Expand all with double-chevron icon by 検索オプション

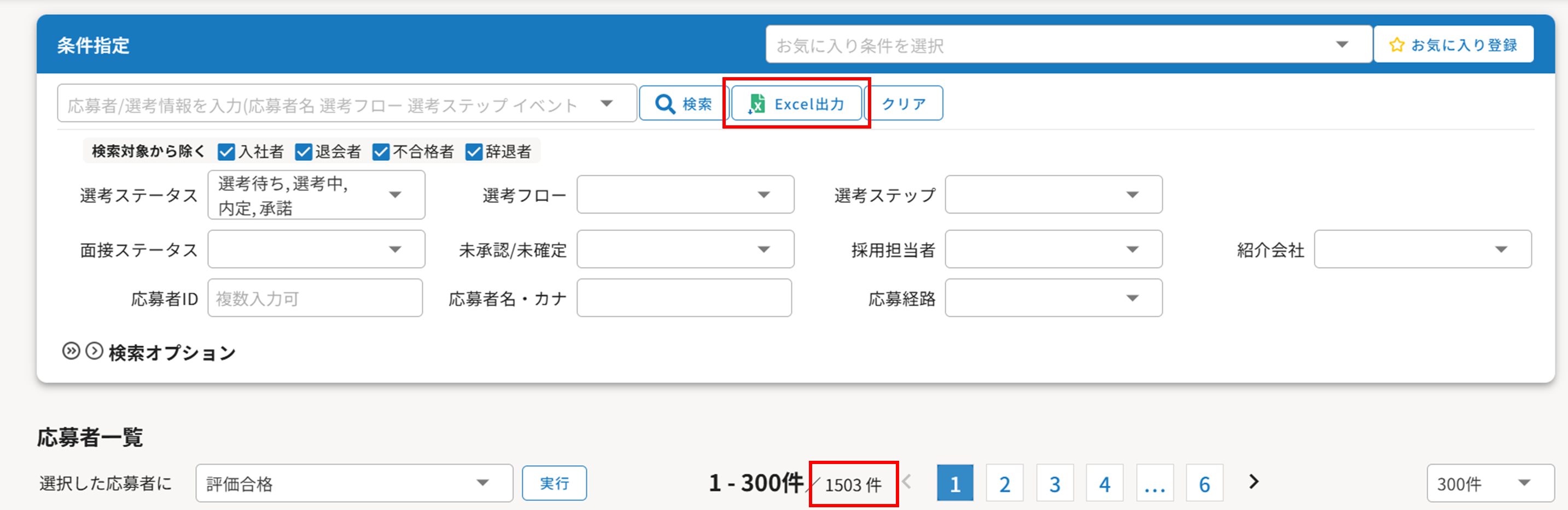tap(71, 351)
